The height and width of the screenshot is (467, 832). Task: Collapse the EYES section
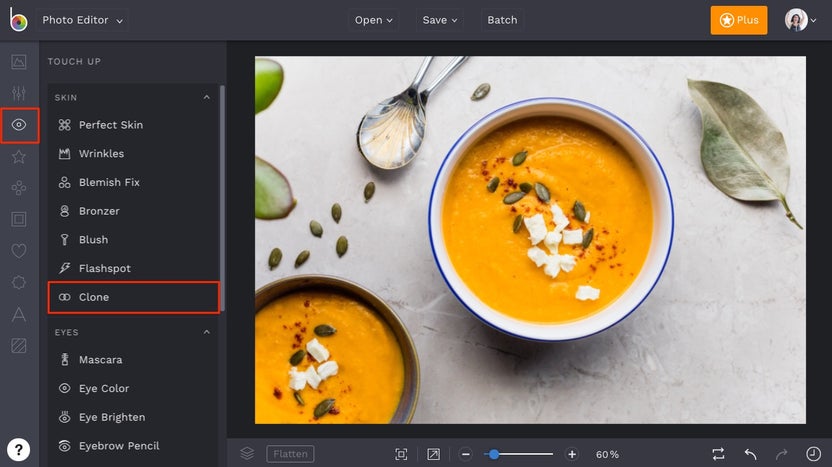tap(206, 332)
